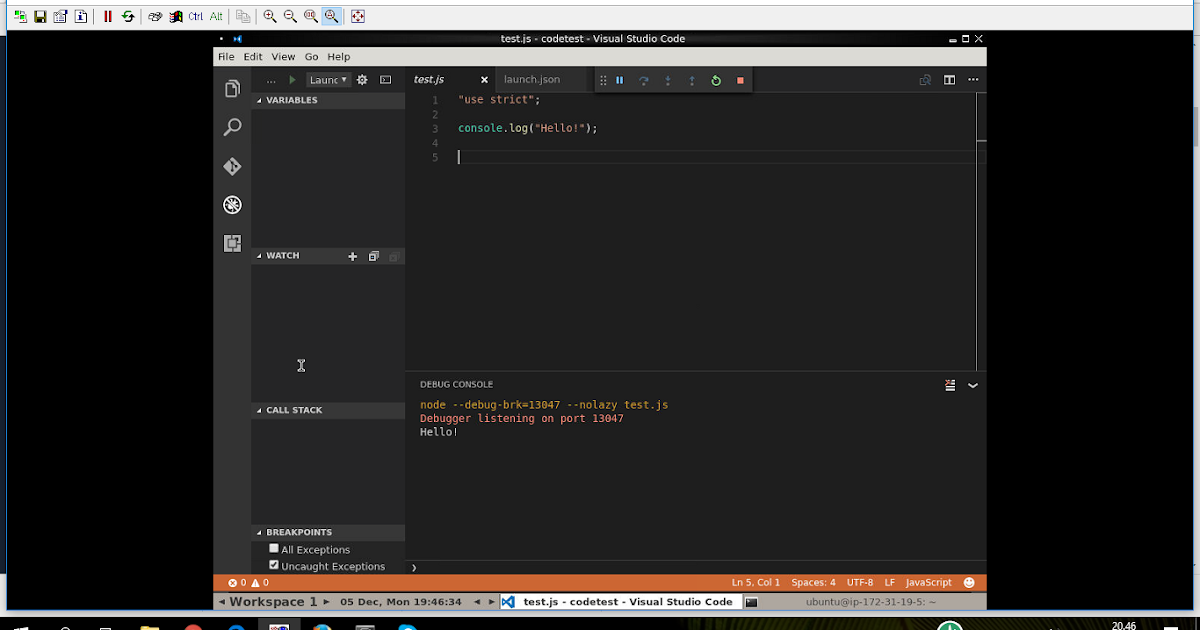Change line ending via LF status item

(890, 582)
